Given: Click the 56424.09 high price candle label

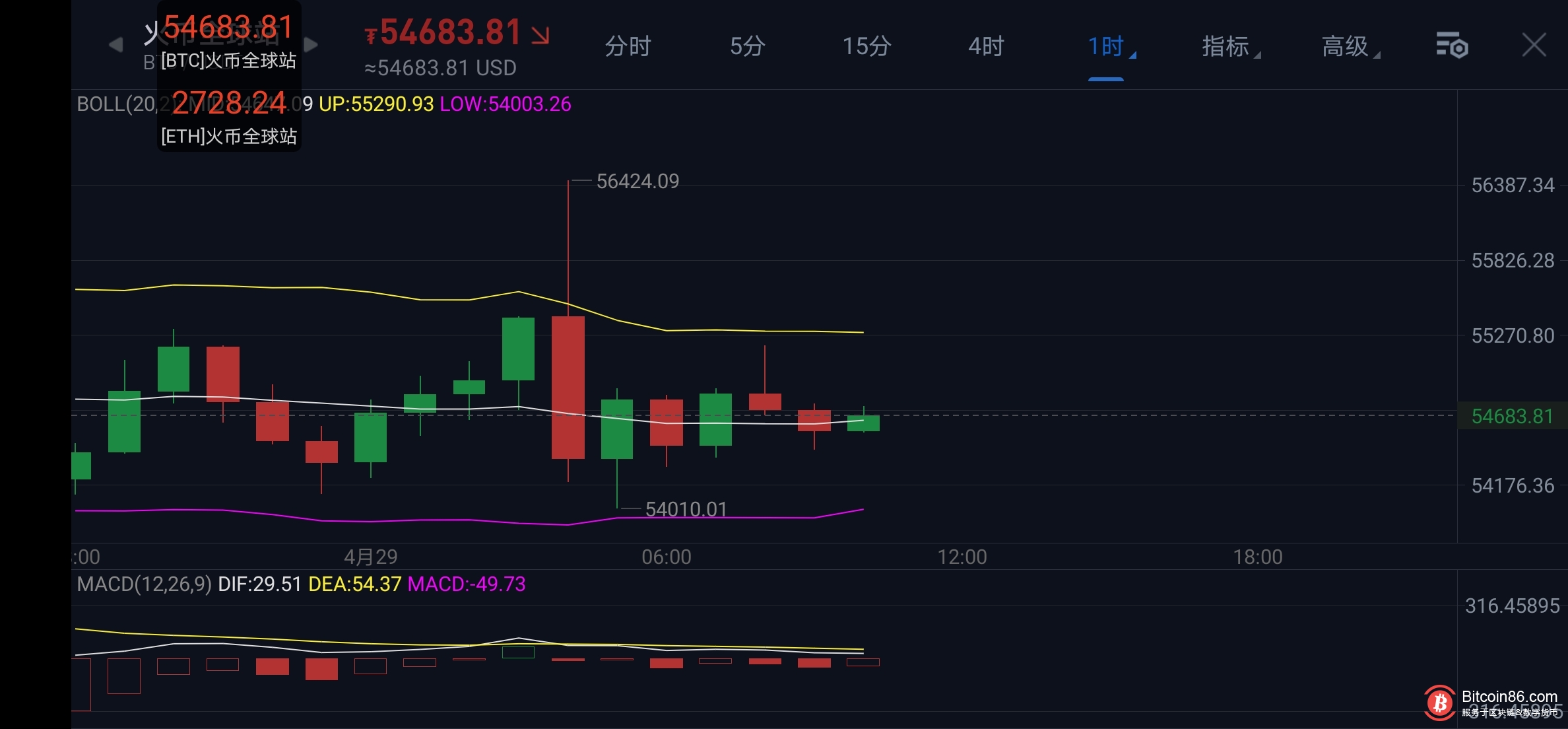Looking at the screenshot, I should 637,182.
